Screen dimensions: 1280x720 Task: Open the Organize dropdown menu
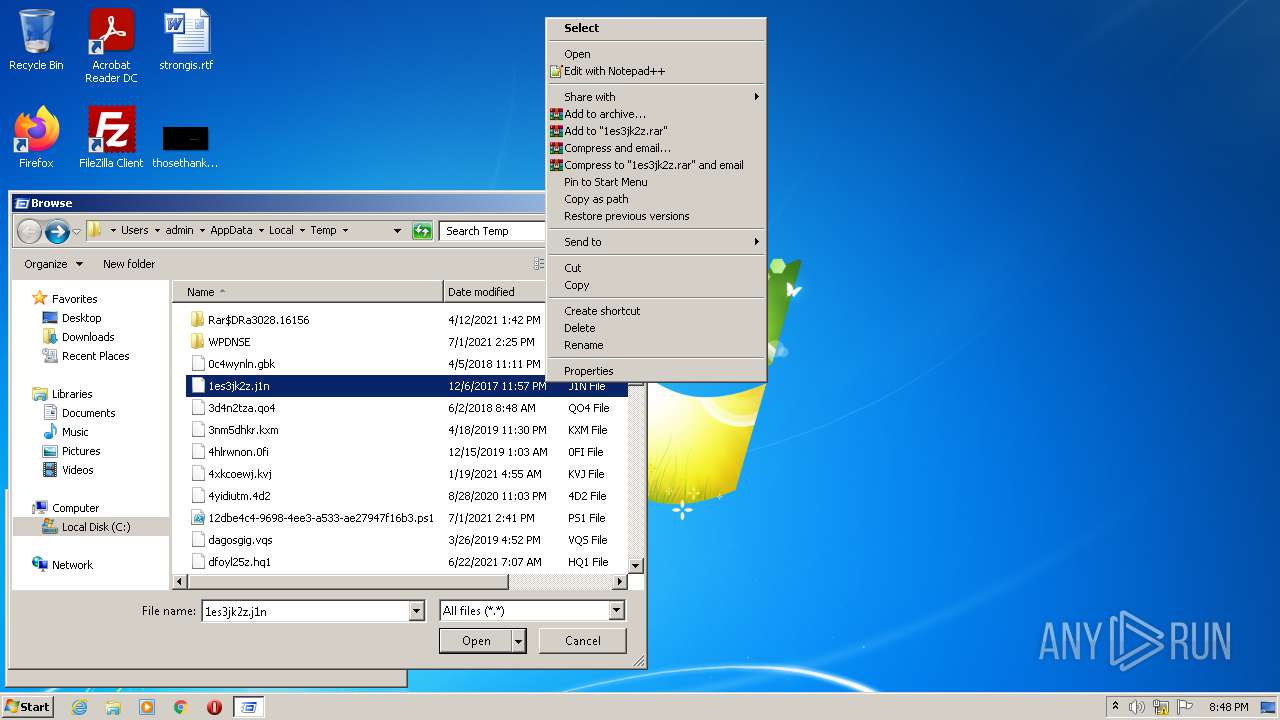[53, 264]
